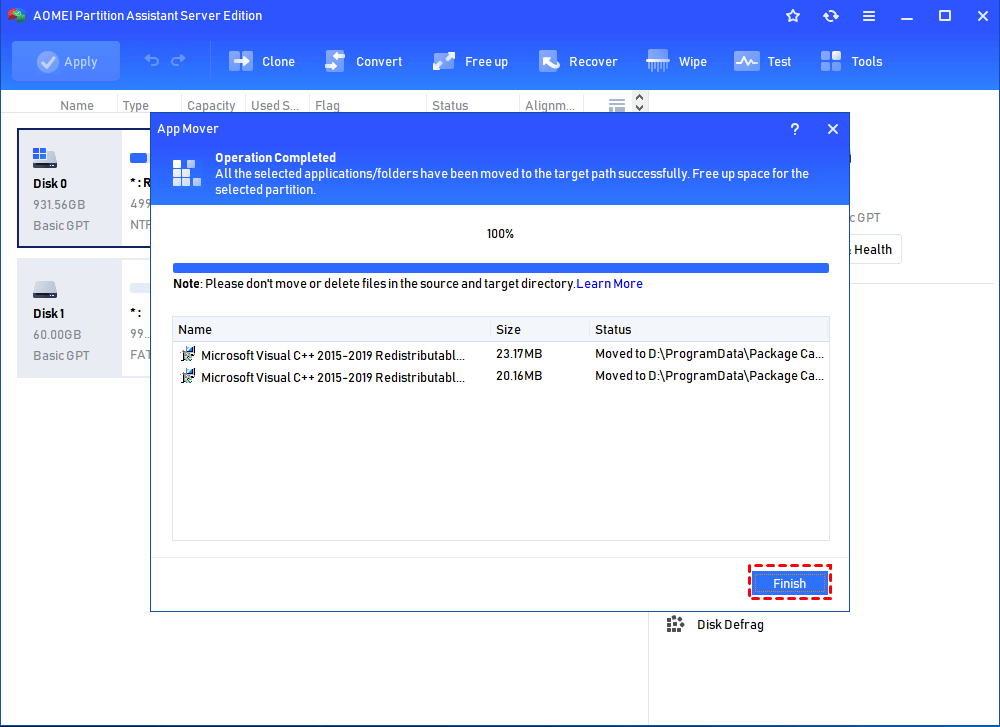Click the Flag column header
This screenshot has width=1000, height=727.
point(327,105)
